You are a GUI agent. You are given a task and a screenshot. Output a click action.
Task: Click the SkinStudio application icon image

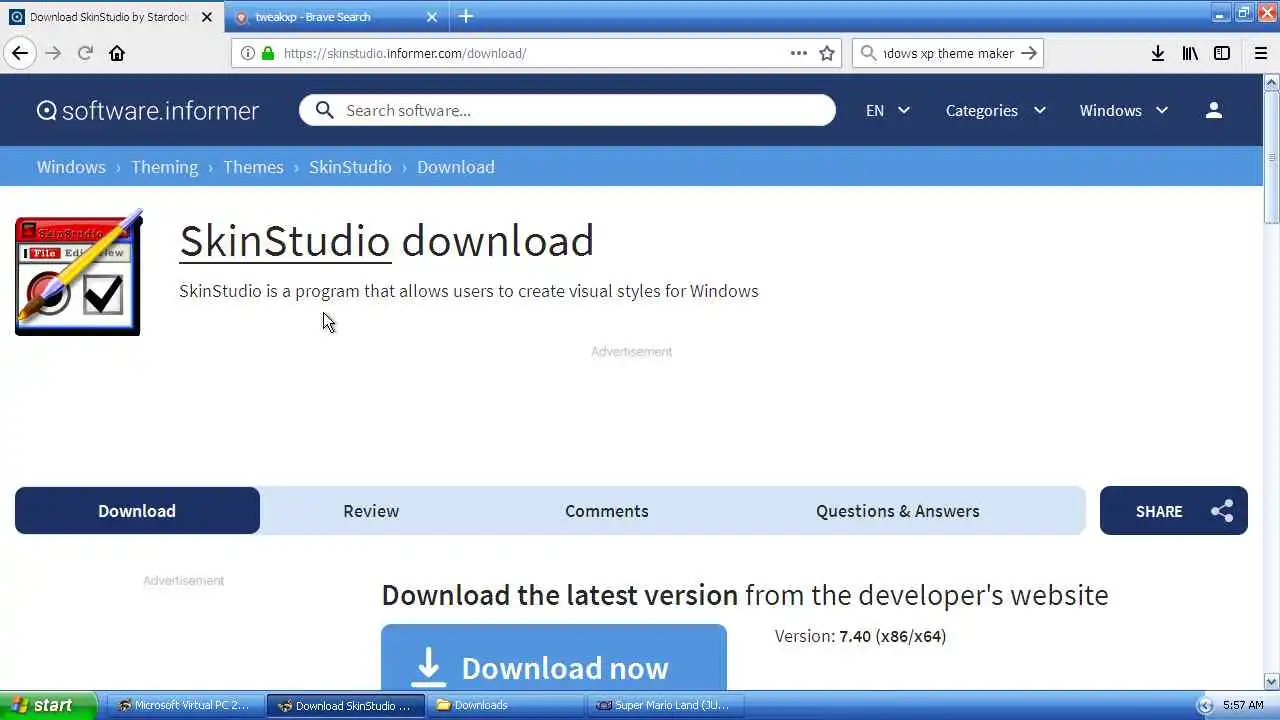coord(79,272)
